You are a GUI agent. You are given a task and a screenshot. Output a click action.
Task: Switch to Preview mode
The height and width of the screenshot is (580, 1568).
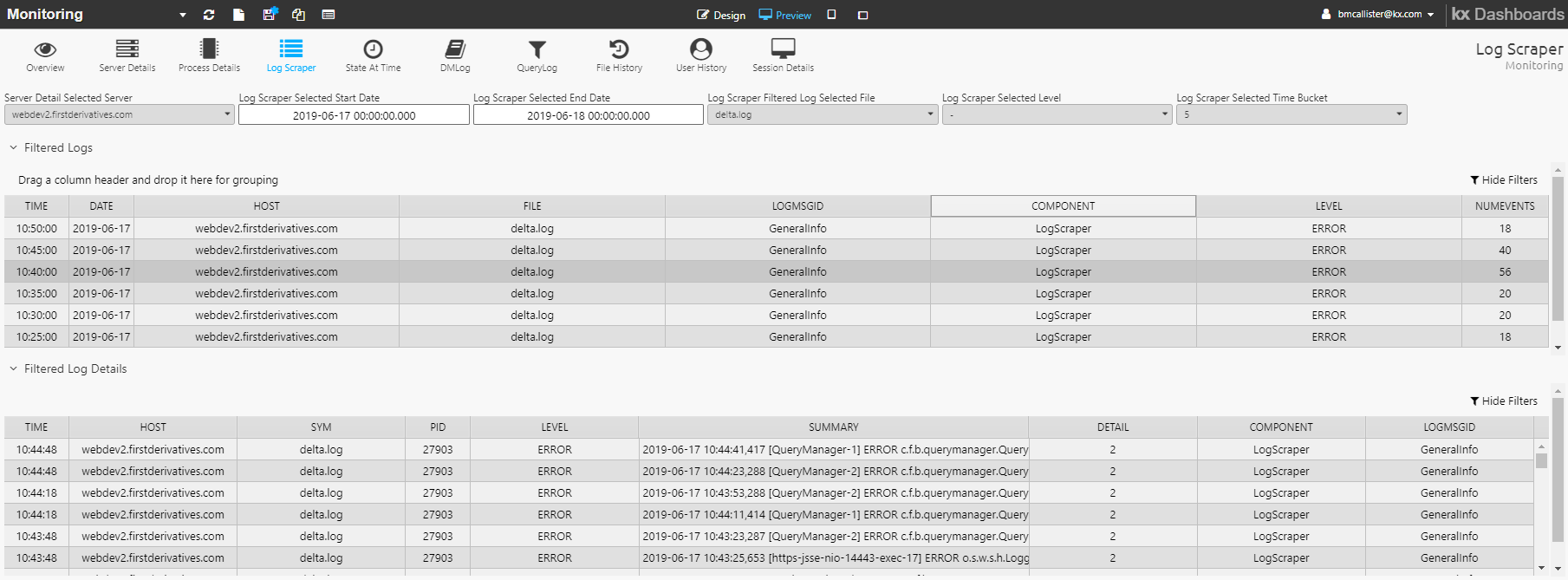pos(784,15)
